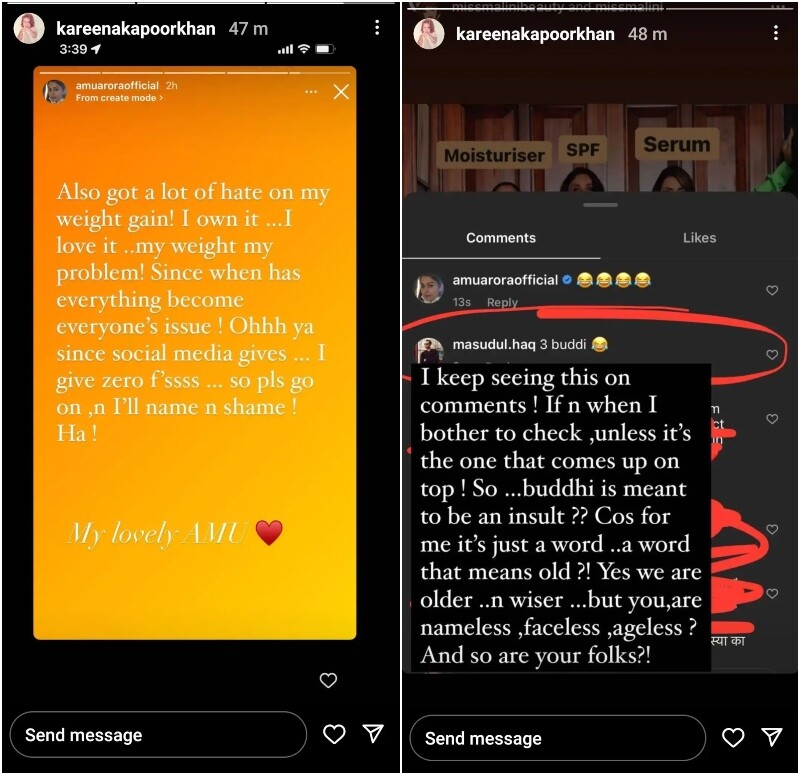800x775 pixels.
Task: Like the right story with bottom heart
Action: point(733,737)
